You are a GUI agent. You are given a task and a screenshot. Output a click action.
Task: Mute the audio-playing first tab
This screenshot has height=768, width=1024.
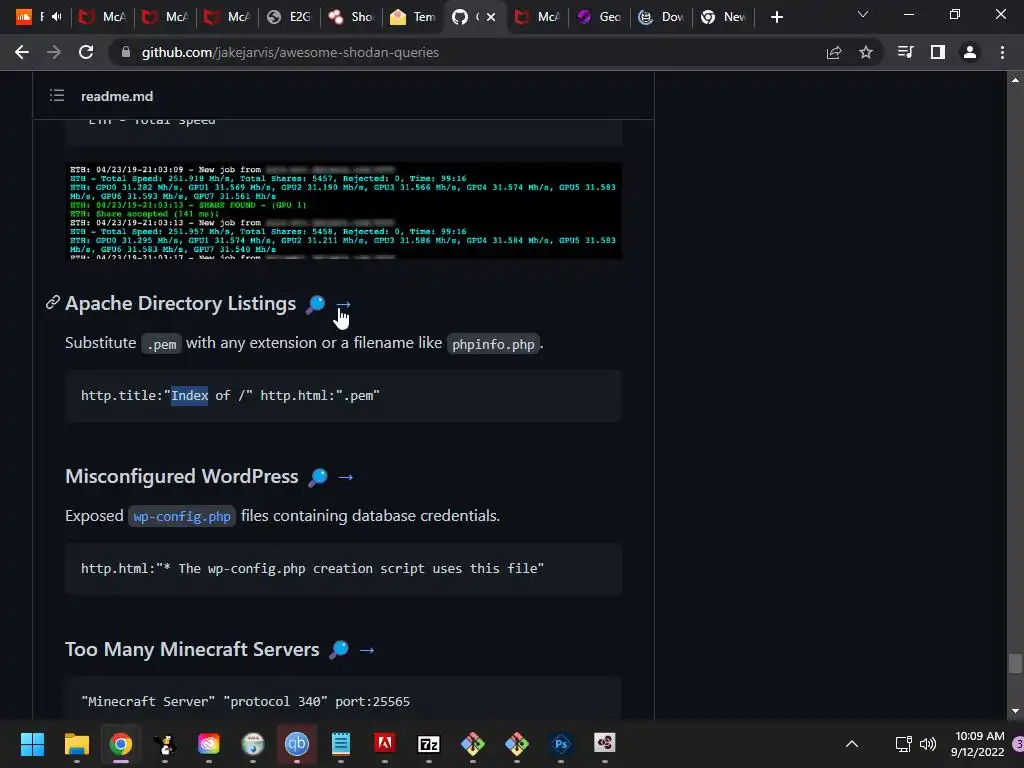click(57, 17)
